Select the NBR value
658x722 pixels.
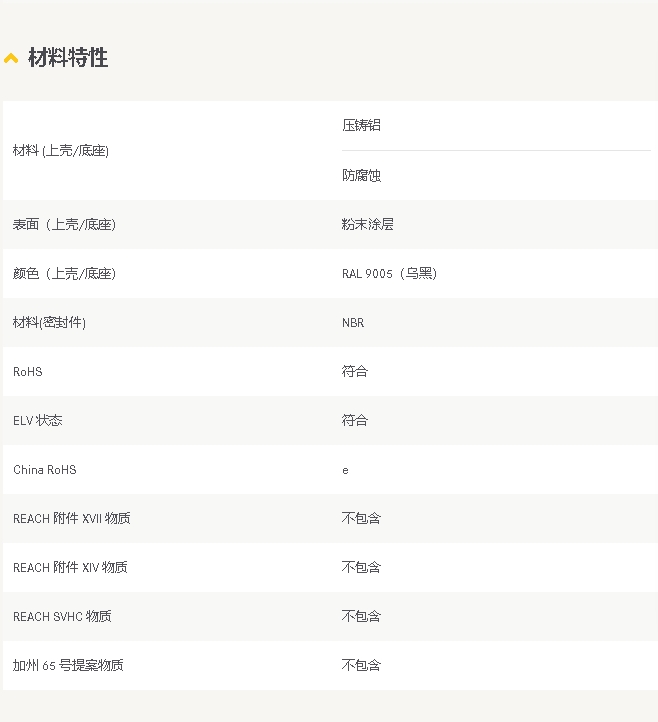[x=353, y=323]
